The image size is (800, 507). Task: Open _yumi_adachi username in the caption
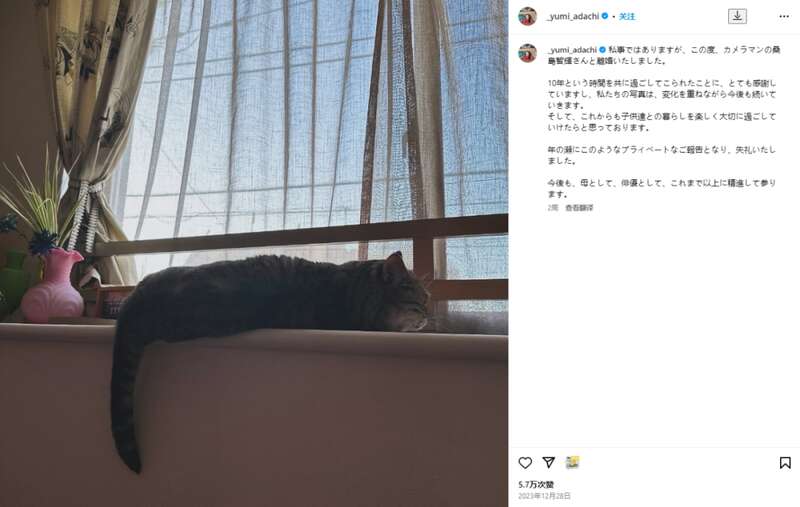pos(572,50)
